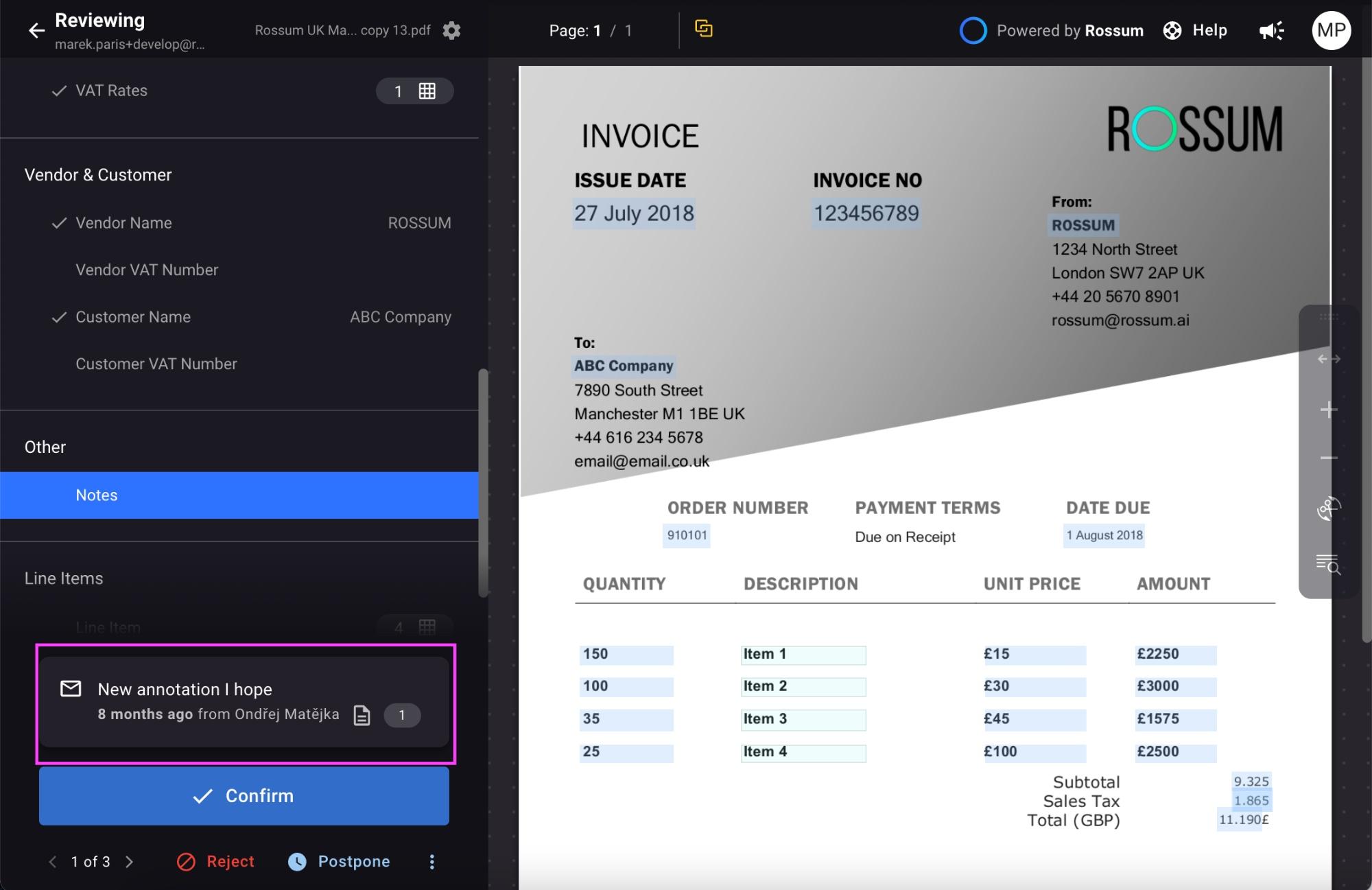Click the amount £1575 cell
1372x890 pixels.
click(1176, 719)
